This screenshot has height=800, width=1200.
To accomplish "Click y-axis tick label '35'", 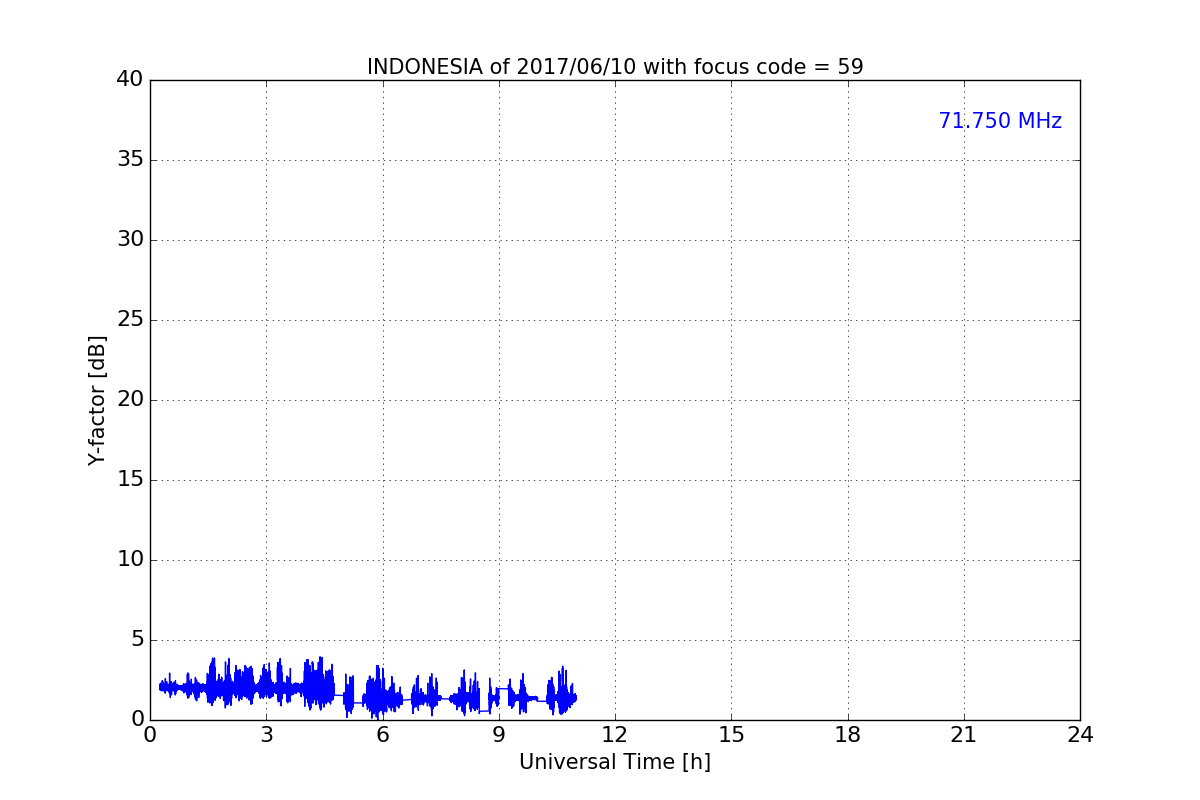I will tap(130, 160).
